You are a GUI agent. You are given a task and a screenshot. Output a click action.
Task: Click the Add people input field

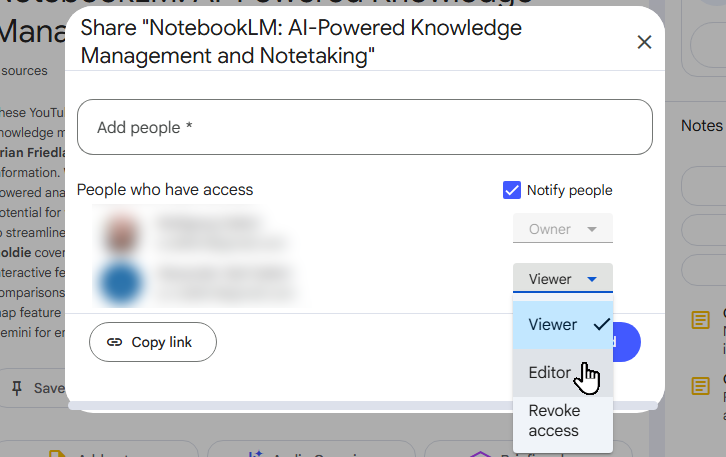pos(365,127)
